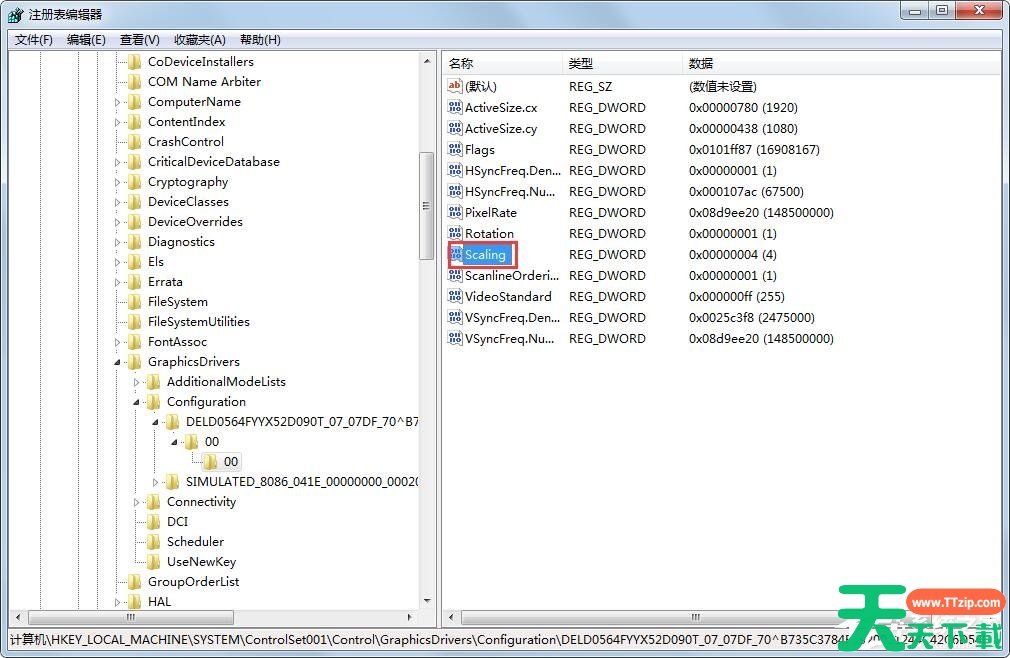1010x658 pixels.
Task: Click the tree pane scroll-up arrow
Action: pyautogui.click(x=426, y=61)
